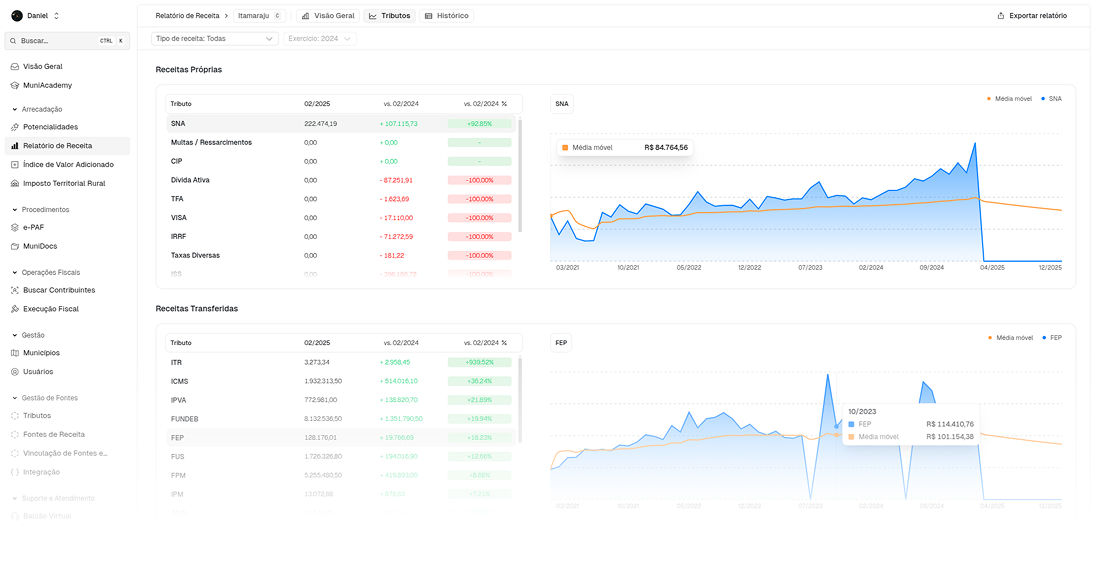Click the SNA chart title label
This screenshot has width=1095, height=567.
[562, 104]
